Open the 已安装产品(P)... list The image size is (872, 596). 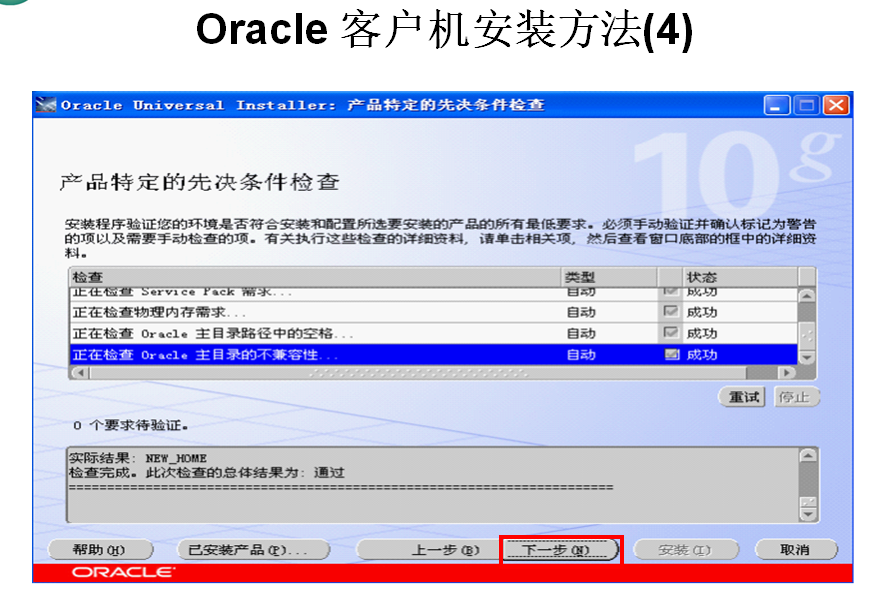coord(253,550)
